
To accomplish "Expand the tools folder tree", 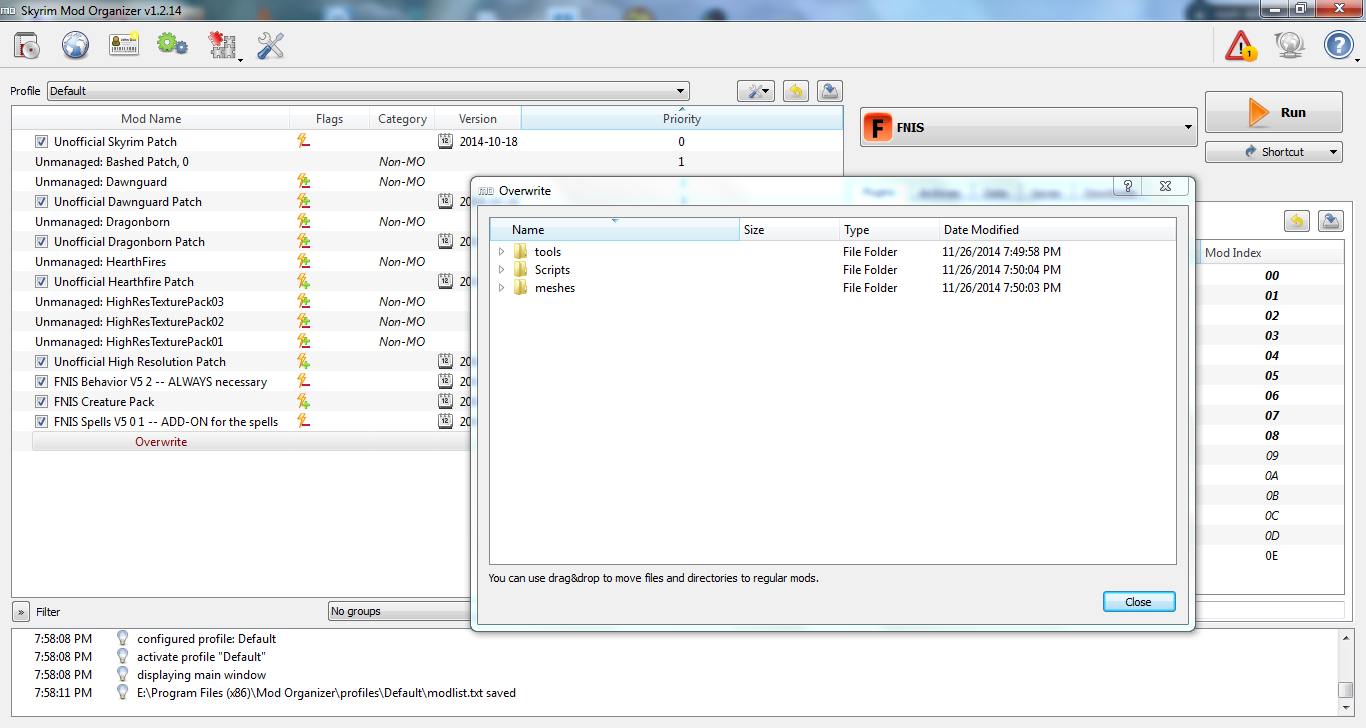I will [x=502, y=252].
